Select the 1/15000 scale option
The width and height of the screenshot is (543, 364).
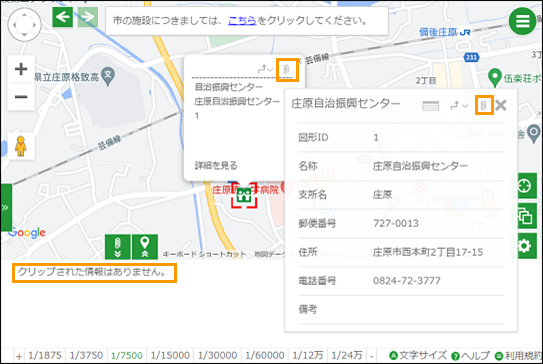coord(170,355)
